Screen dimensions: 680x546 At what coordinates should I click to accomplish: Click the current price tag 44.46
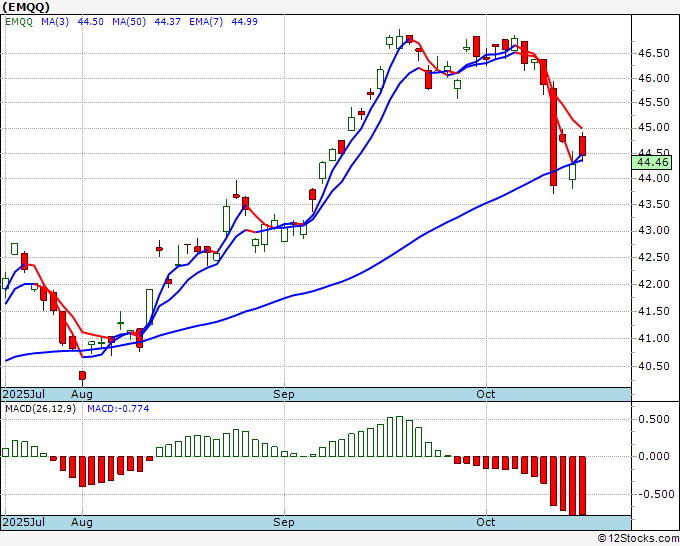(x=652, y=163)
